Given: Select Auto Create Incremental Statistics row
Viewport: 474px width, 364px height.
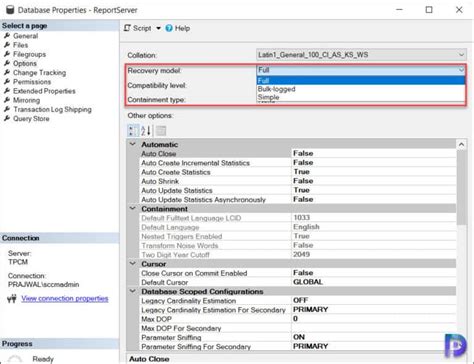Looking at the screenshot, I should point(298,163).
